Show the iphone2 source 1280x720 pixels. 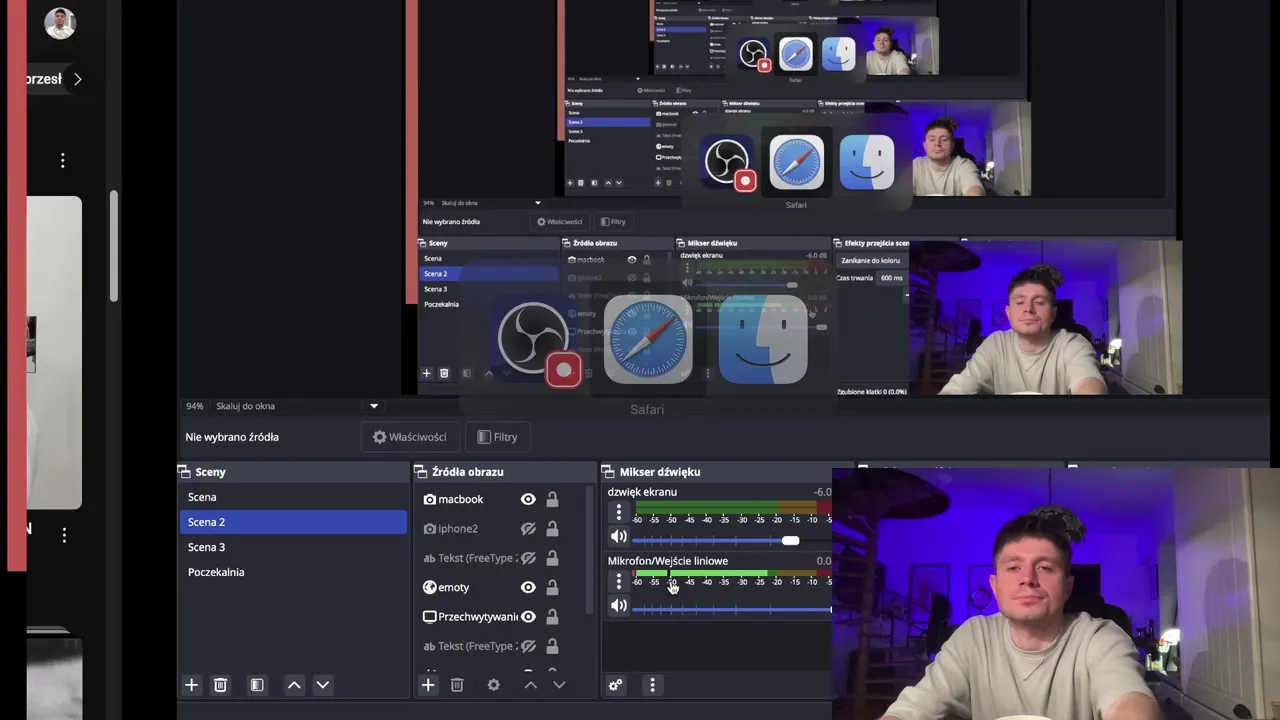528,529
